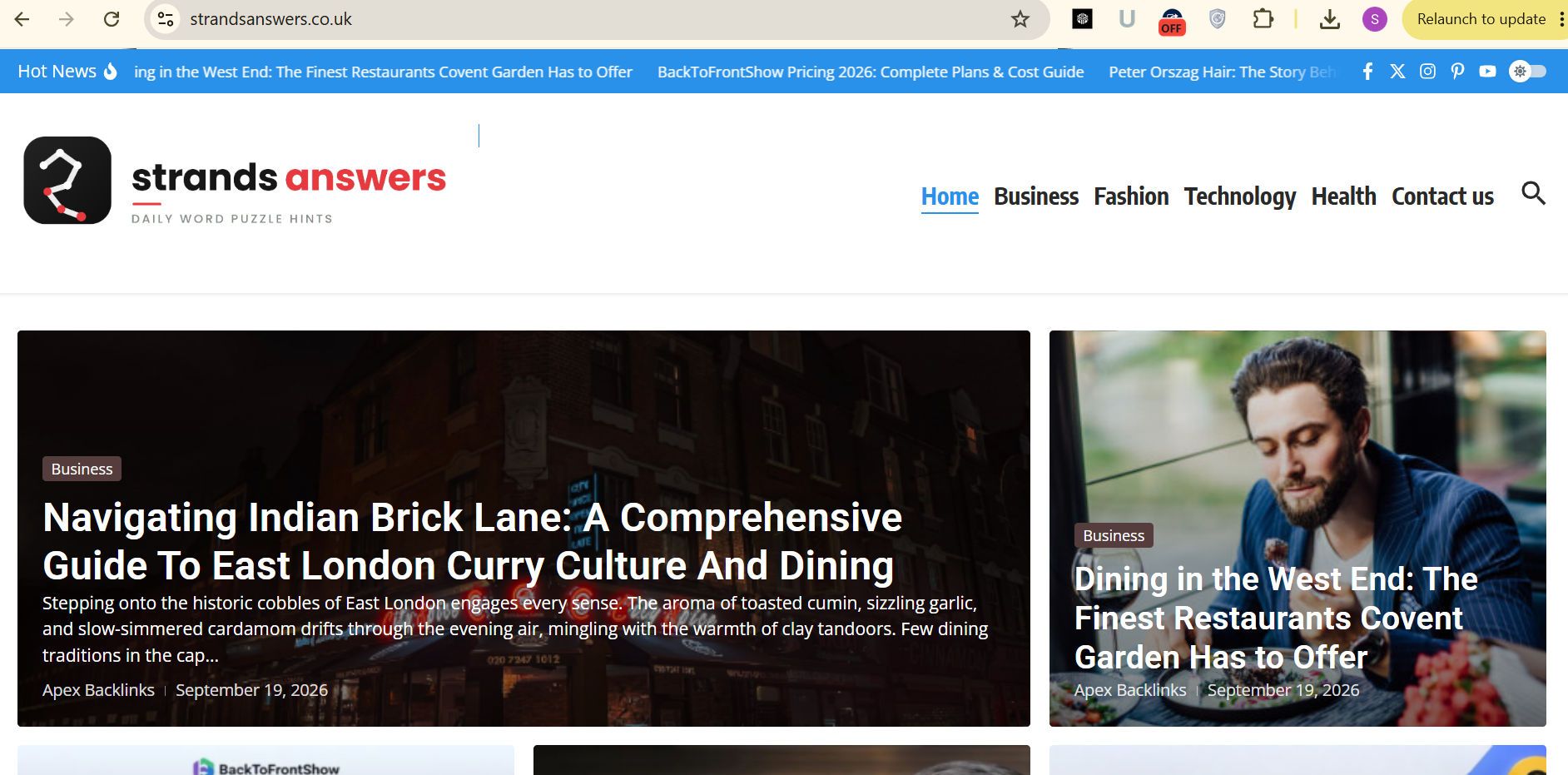Open the Health navigation item
This screenshot has width=1568, height=775.
[1343, 196]
